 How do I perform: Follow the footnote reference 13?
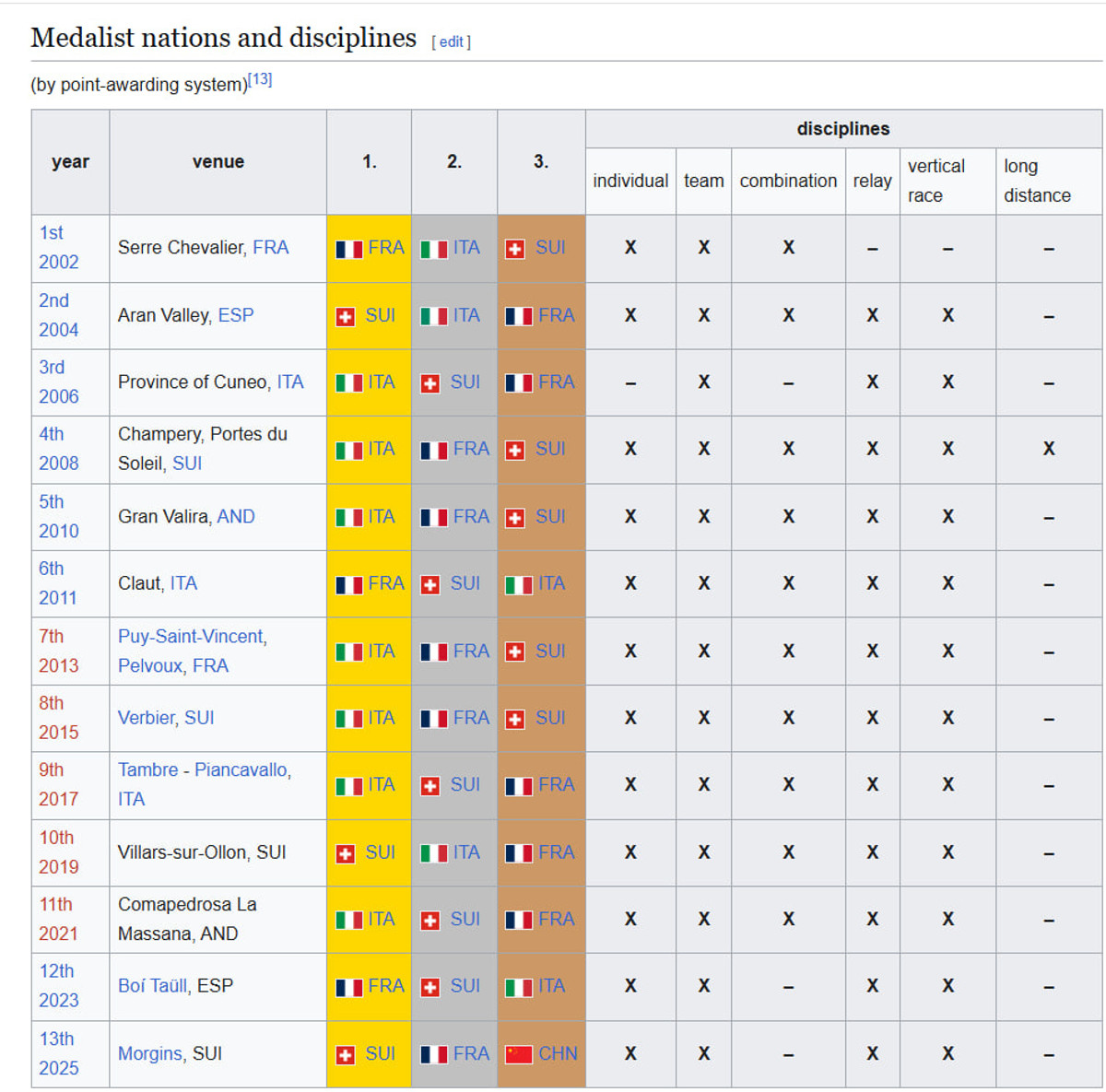click(260, 79)
